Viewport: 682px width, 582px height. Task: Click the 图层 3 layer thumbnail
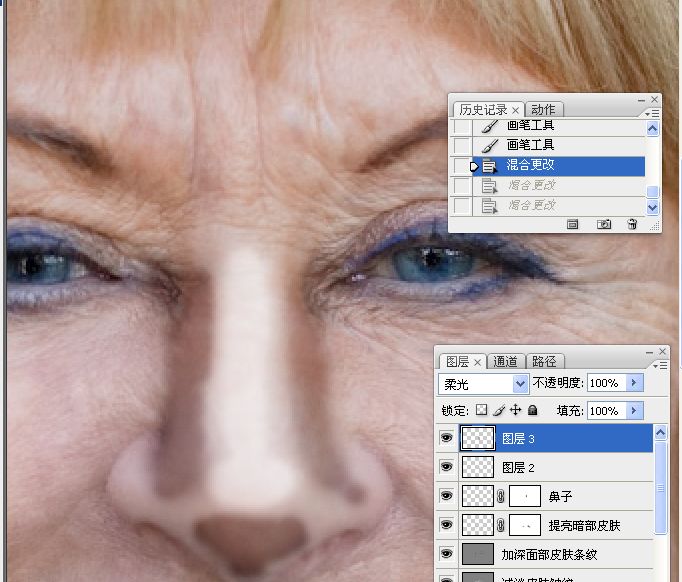coord(478,438)
